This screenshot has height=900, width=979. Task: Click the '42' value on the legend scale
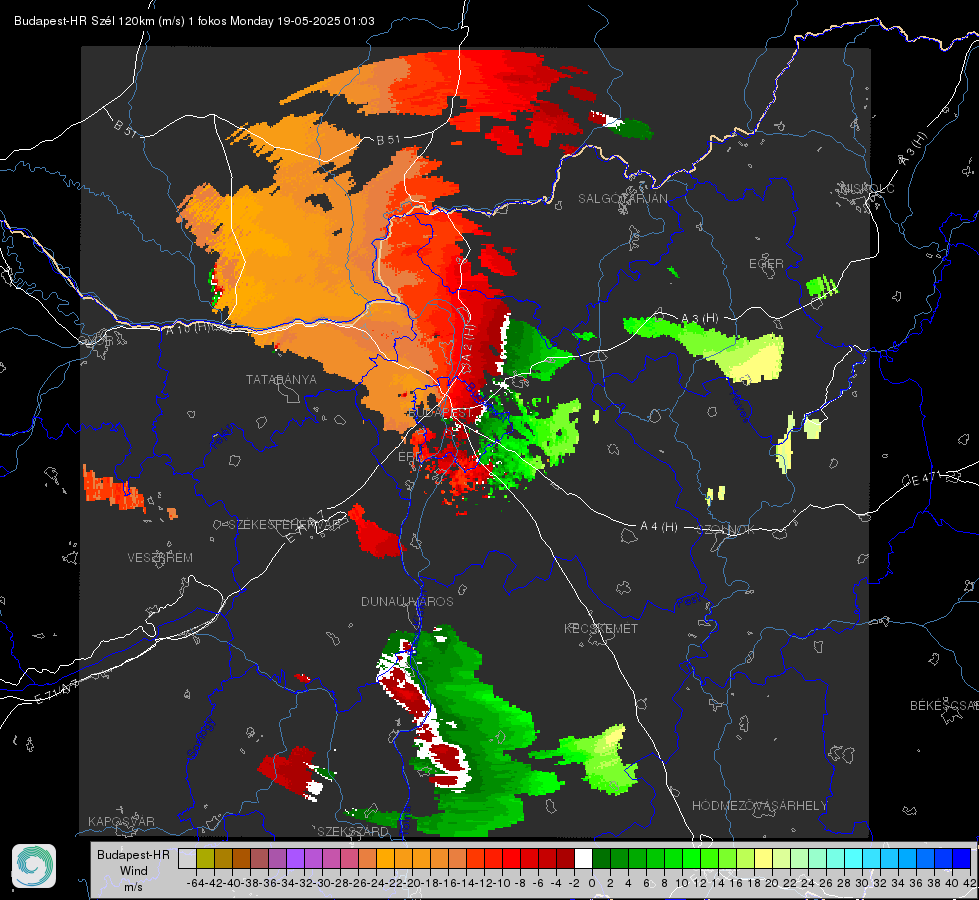[969, 883]
